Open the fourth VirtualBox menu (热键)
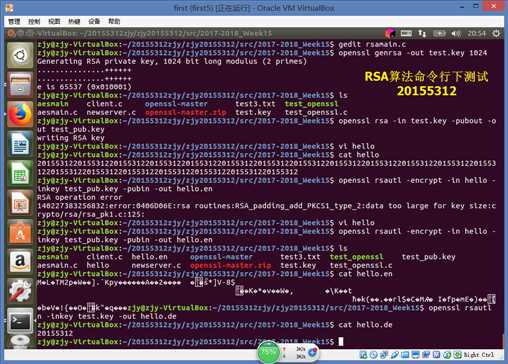Image resolution: width=508 pixels, height=364 pixels. click(74, 21)
